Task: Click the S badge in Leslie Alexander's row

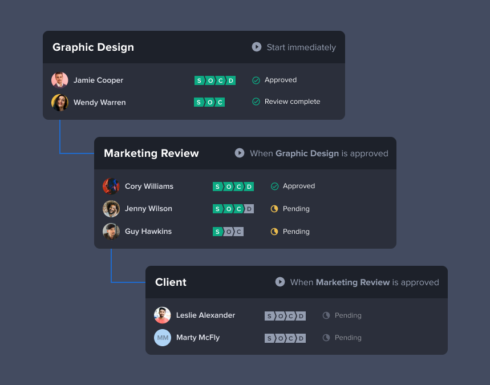Action: (269, 316)
